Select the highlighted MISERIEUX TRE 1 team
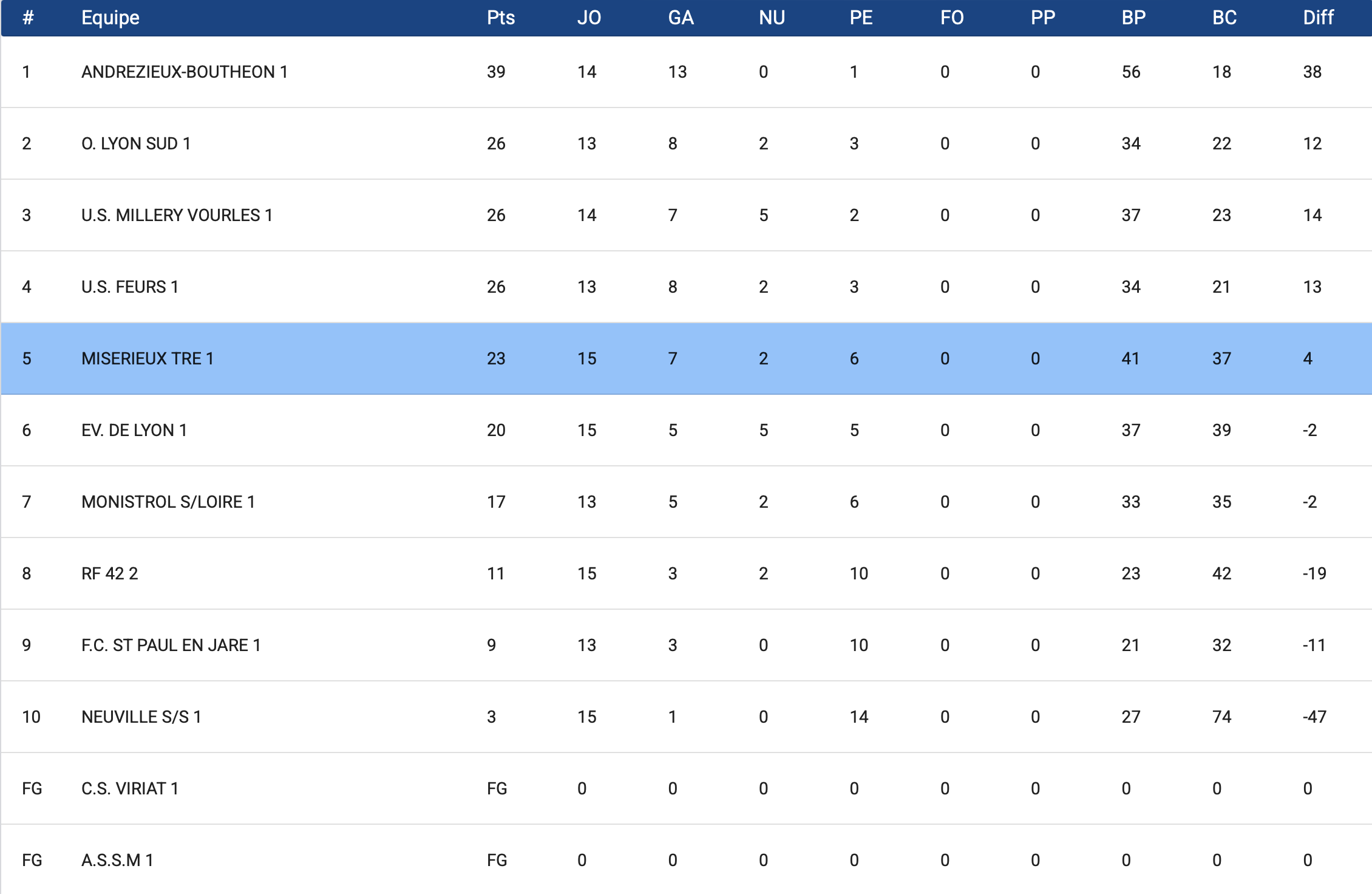Screen dimensions: 1372x894 pos(148,358)
